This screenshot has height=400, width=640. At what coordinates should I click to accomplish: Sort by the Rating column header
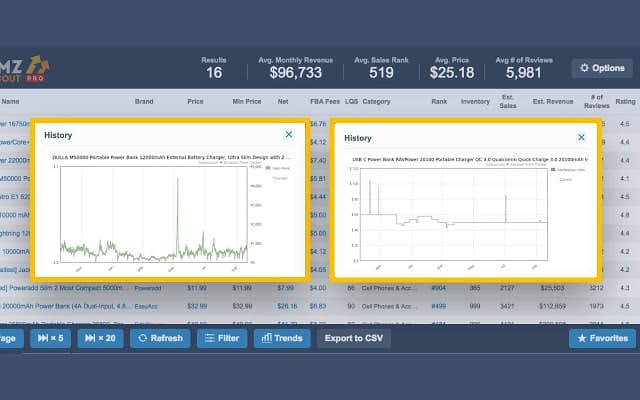pyautogui.click(x=625, y=101)
